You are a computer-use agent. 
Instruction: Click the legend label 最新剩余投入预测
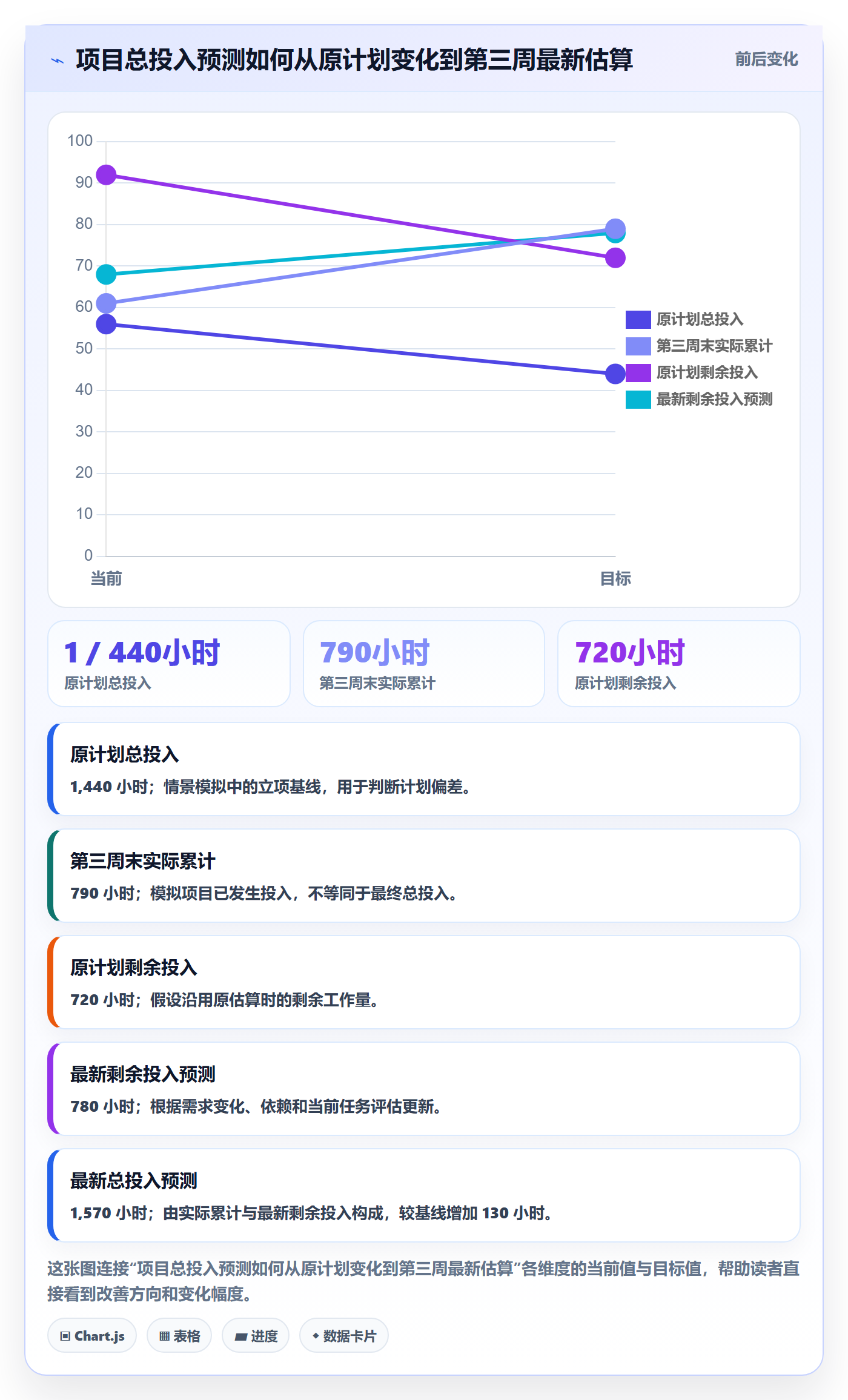coord(714,399)
